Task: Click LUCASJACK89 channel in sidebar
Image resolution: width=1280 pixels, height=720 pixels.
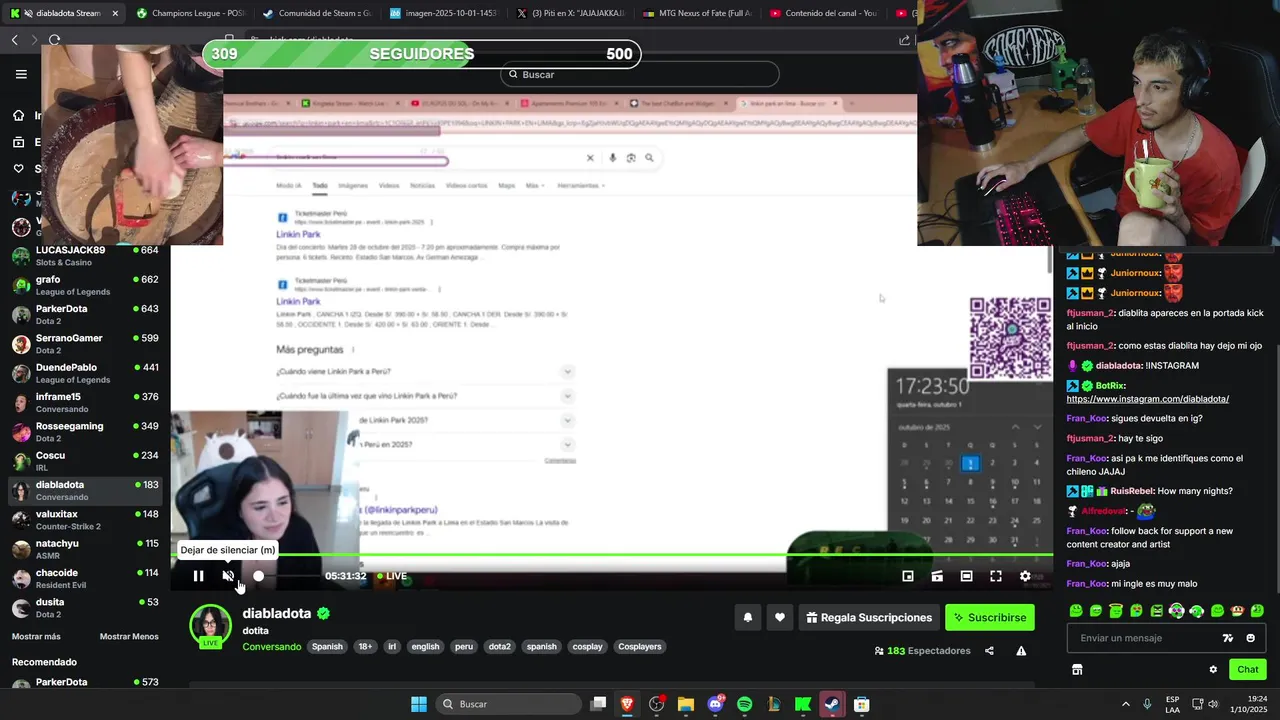Action: 85,256
